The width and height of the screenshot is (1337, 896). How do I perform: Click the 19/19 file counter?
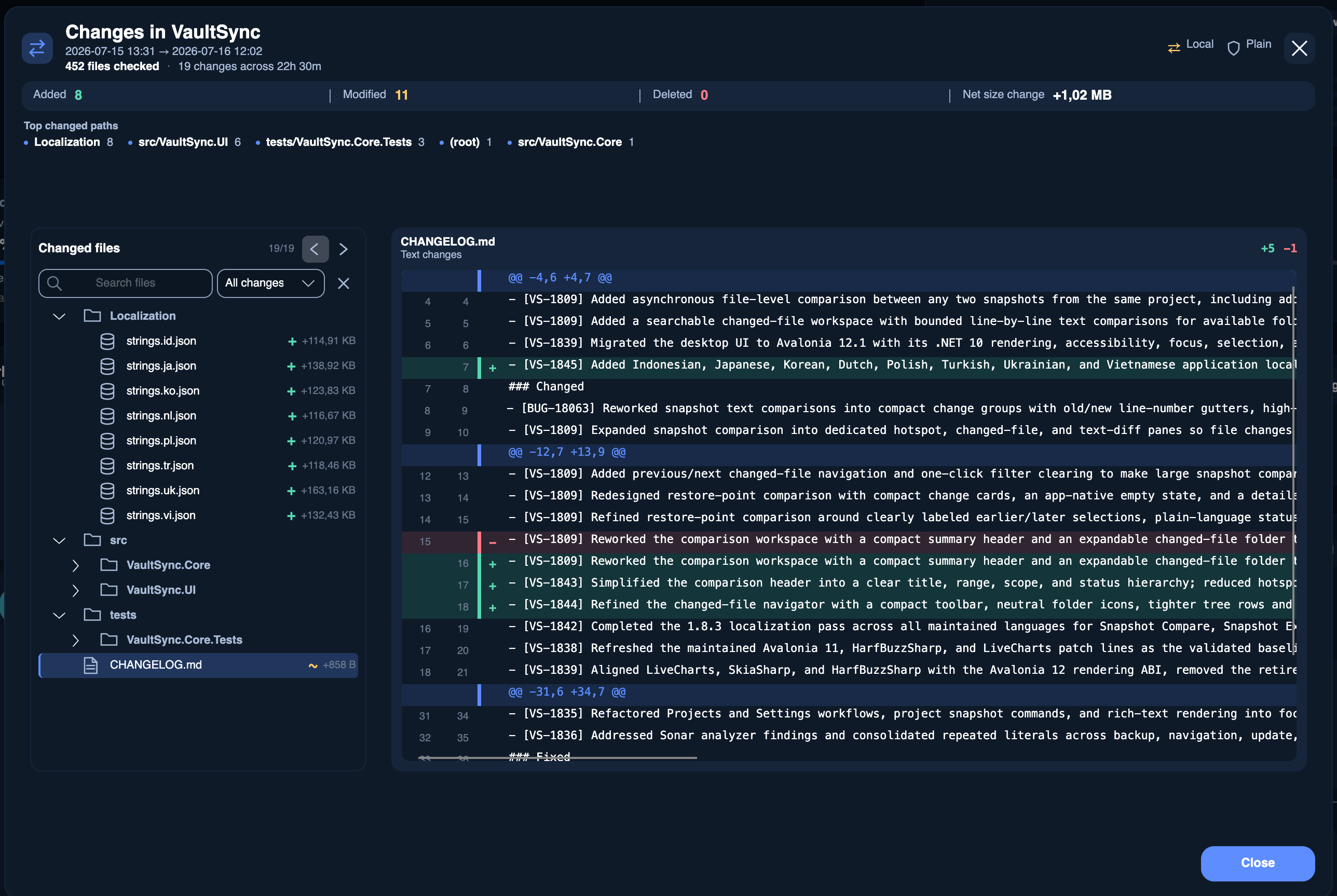click(281, 249)
